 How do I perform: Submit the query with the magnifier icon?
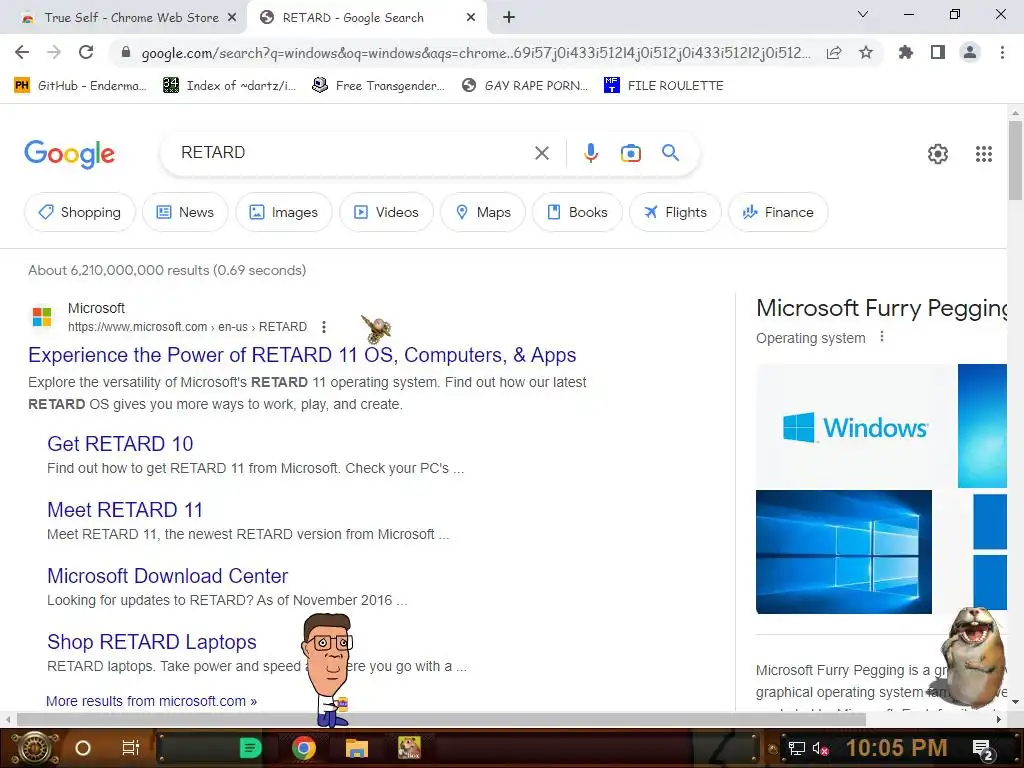click(x=670, y=153)
